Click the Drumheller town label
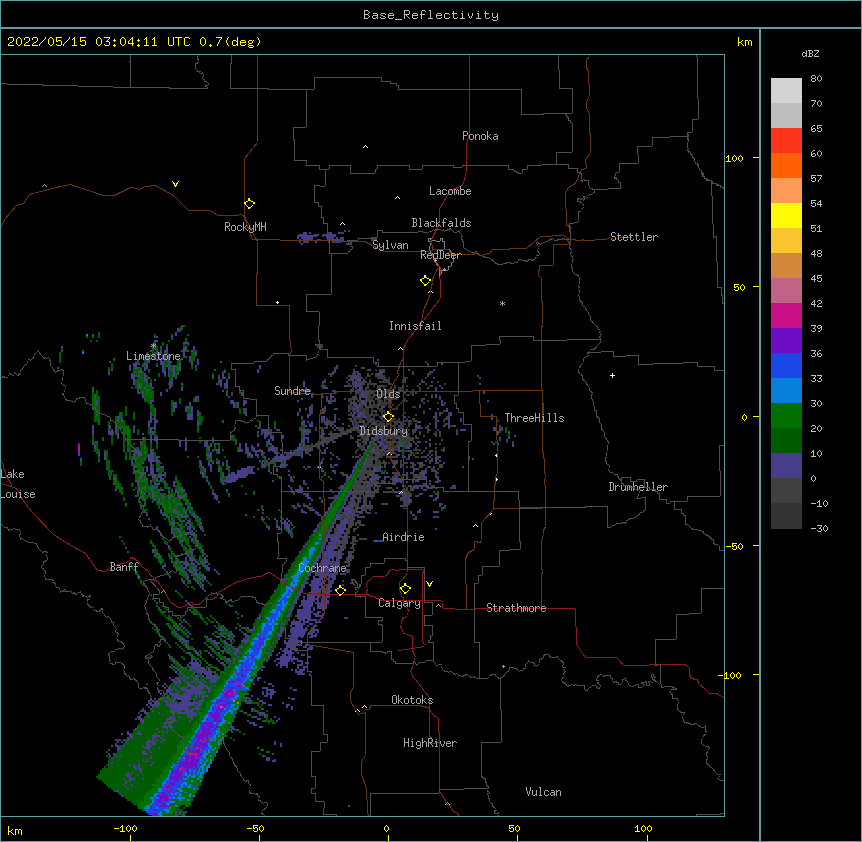The image size is (862, 842). (638, 487)
